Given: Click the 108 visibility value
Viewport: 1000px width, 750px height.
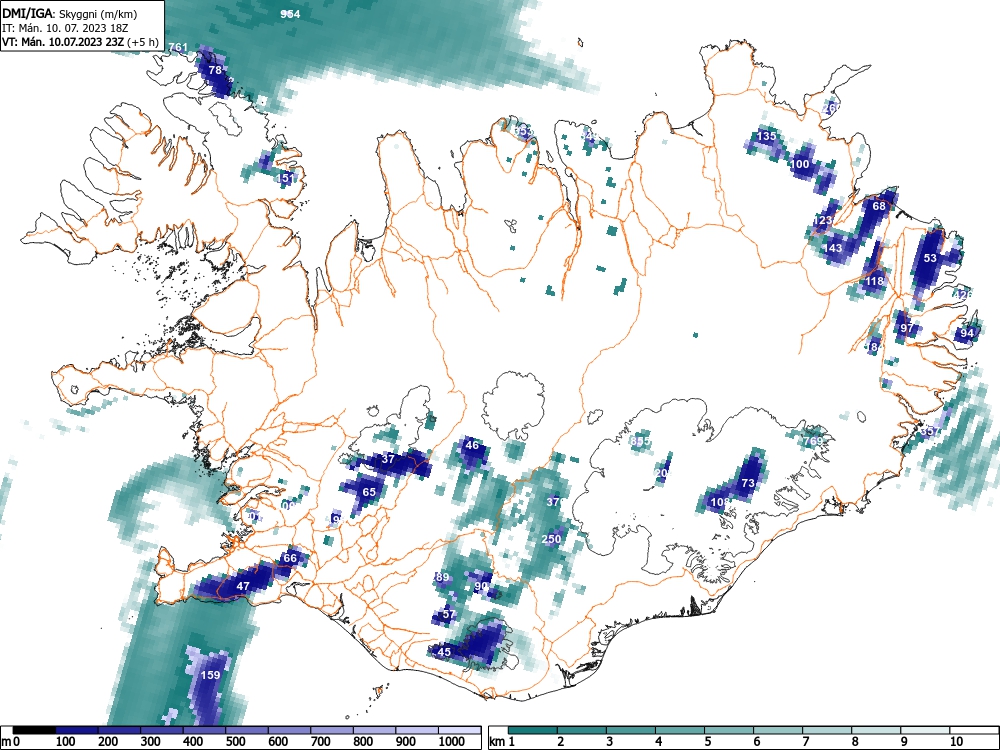Looking at the screenshot, I should point(719,502).
